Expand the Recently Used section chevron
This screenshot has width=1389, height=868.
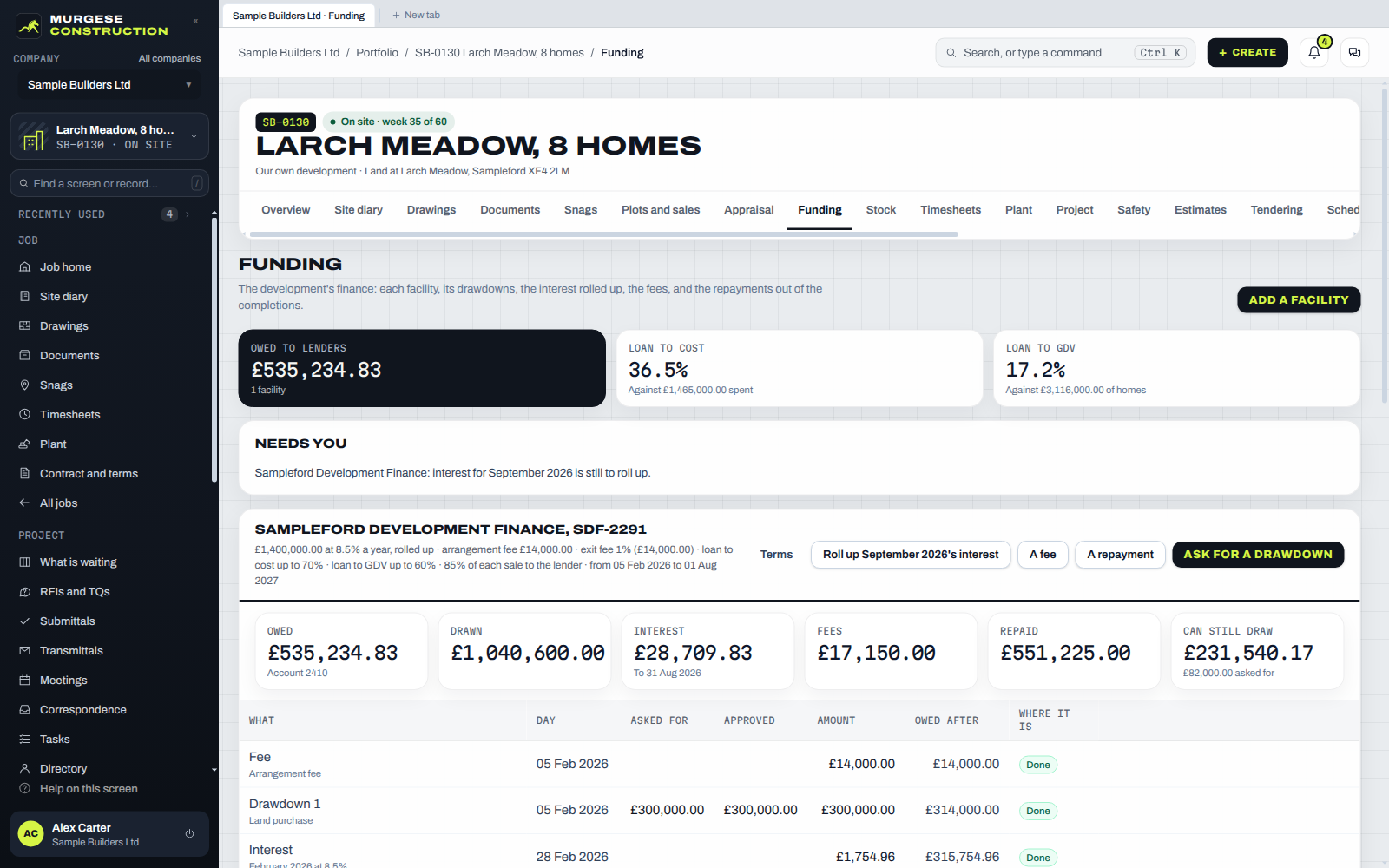(188, 214)
